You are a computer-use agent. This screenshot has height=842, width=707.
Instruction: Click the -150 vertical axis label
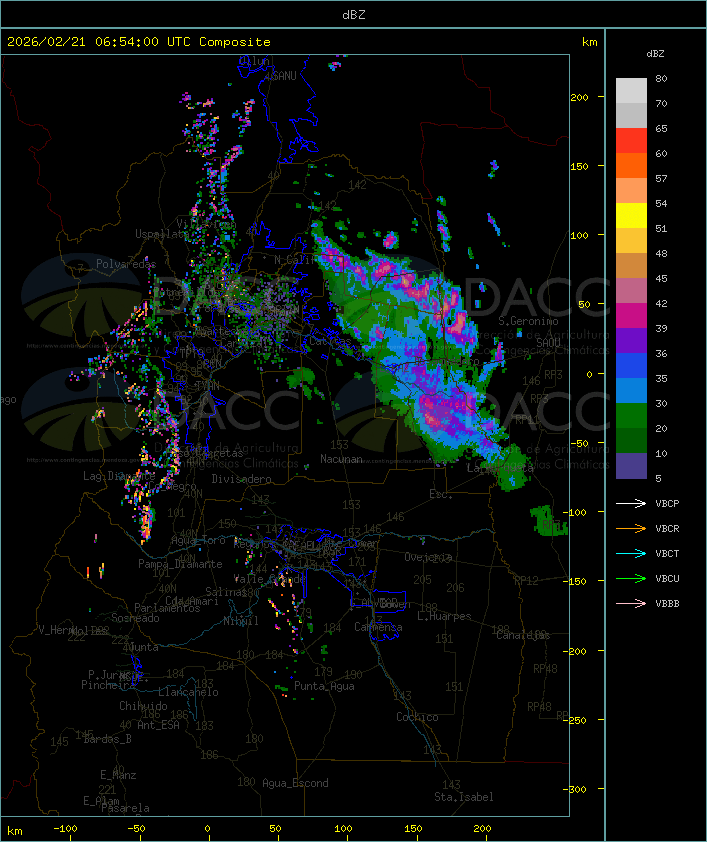pyautogui.click(x=574, y=582)
